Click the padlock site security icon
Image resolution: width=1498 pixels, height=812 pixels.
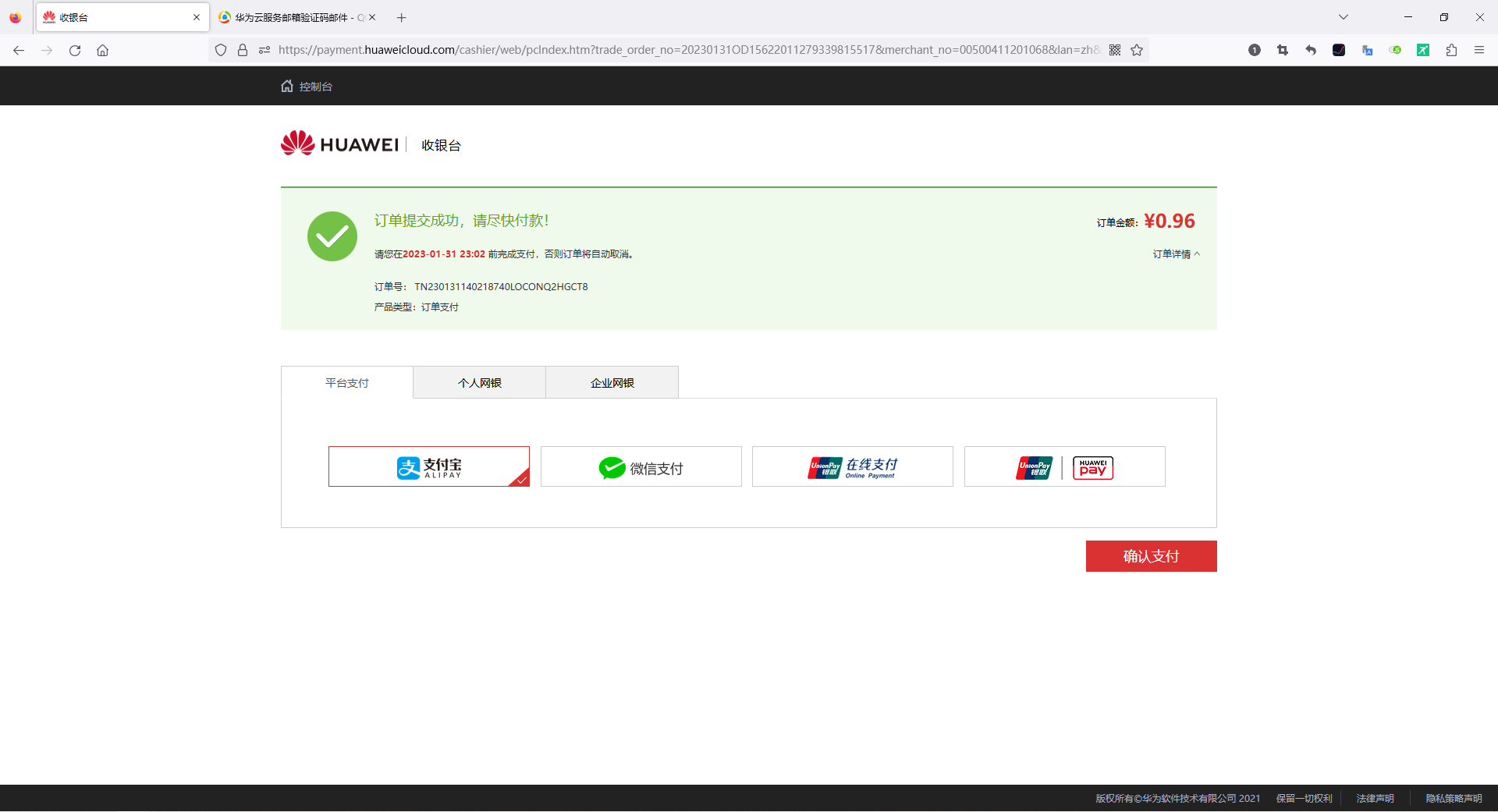(x=243, y=50)
